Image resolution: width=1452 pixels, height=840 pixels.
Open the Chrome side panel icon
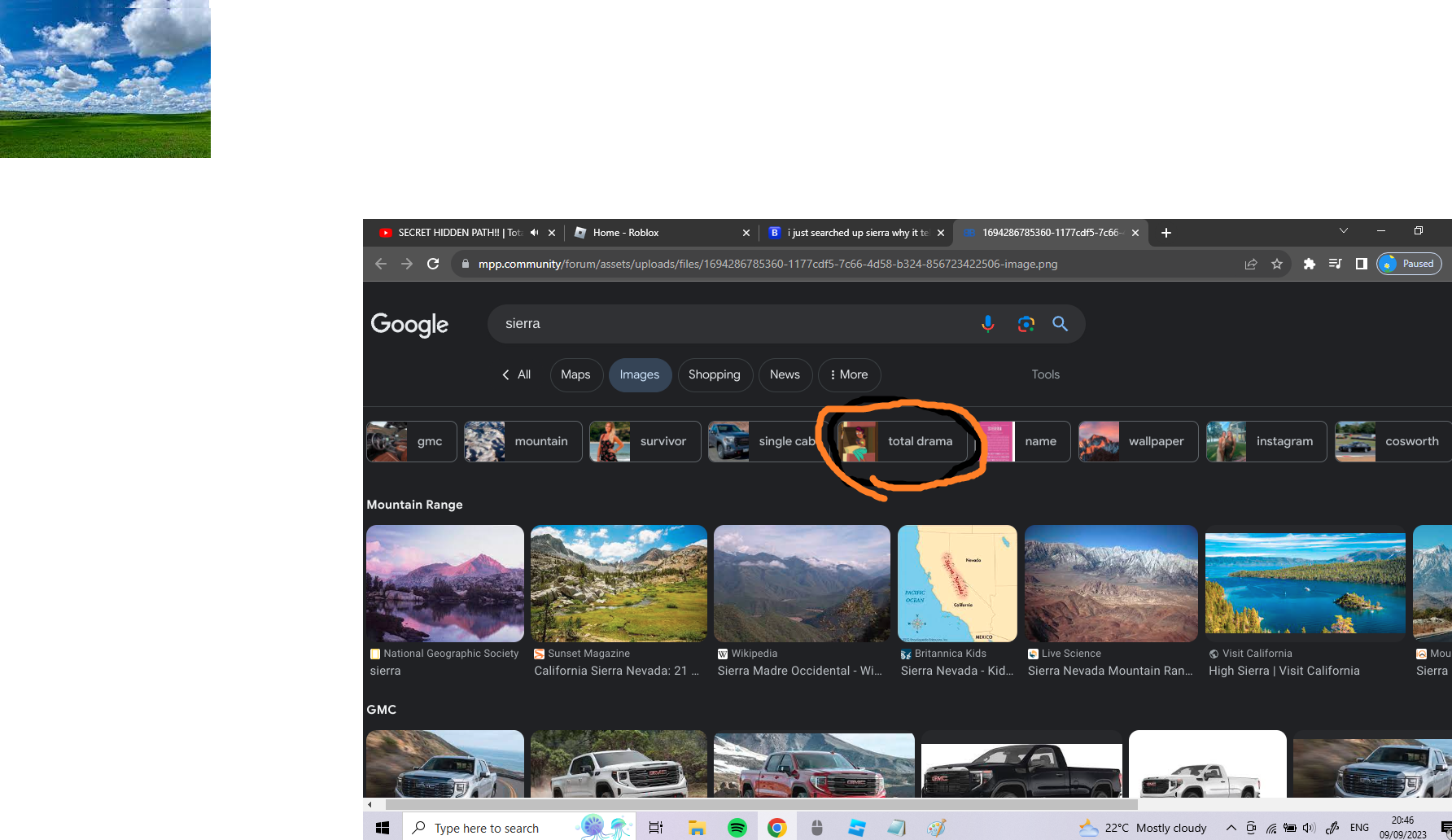[1361, 264]
